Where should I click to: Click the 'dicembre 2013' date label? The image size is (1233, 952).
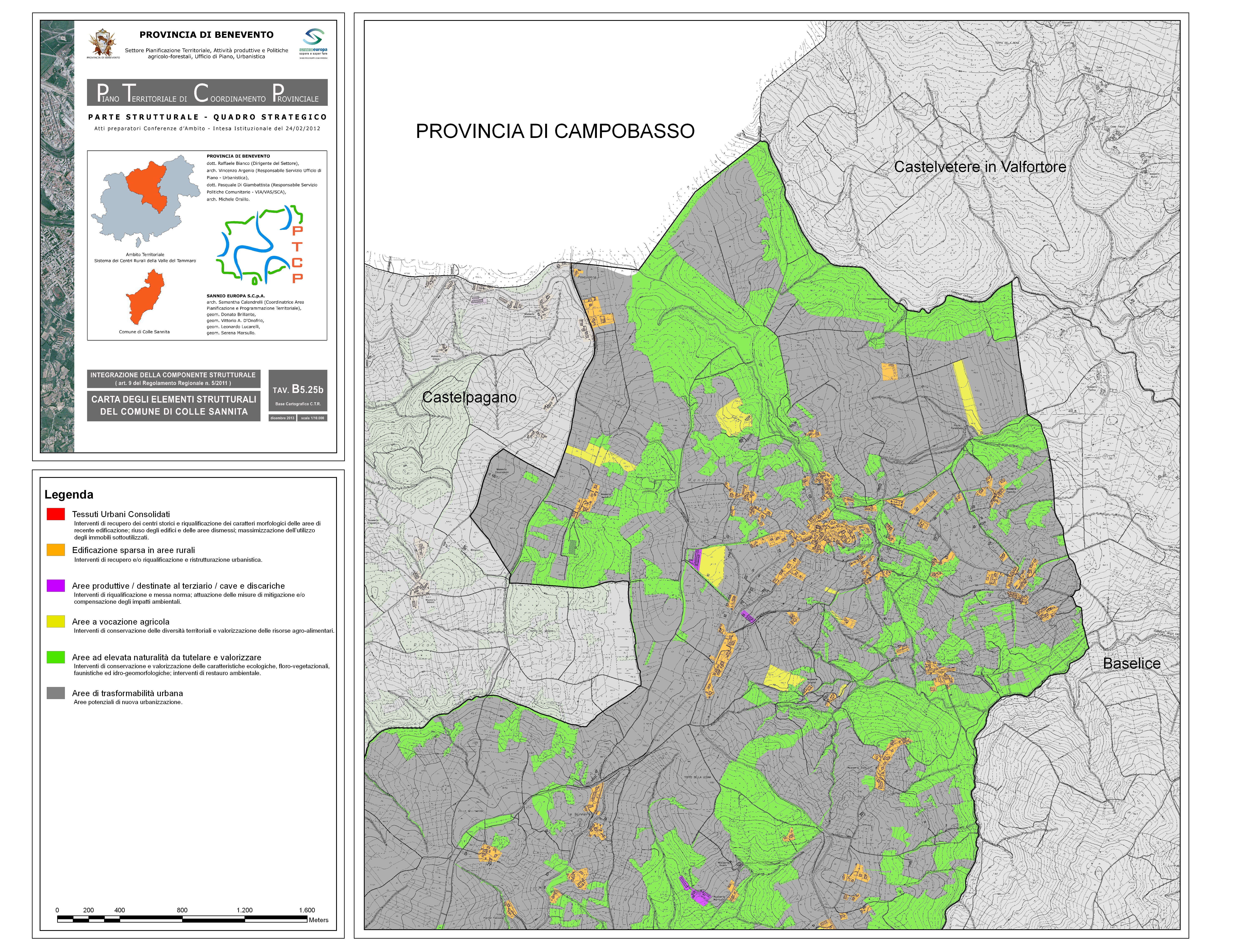(x=282, y=418)
